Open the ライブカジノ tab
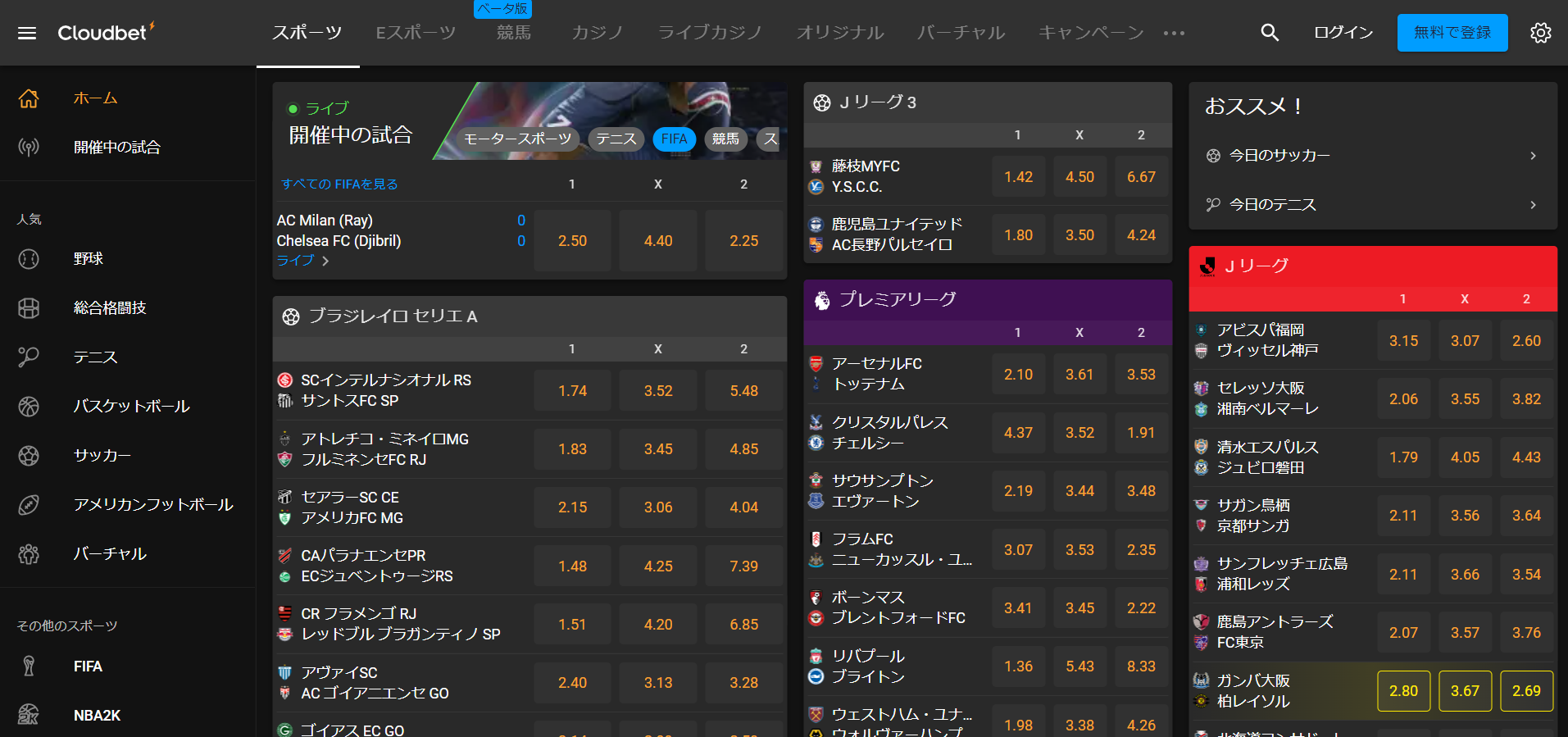Screen dimensions: 1568x737 tap(711, 33)
